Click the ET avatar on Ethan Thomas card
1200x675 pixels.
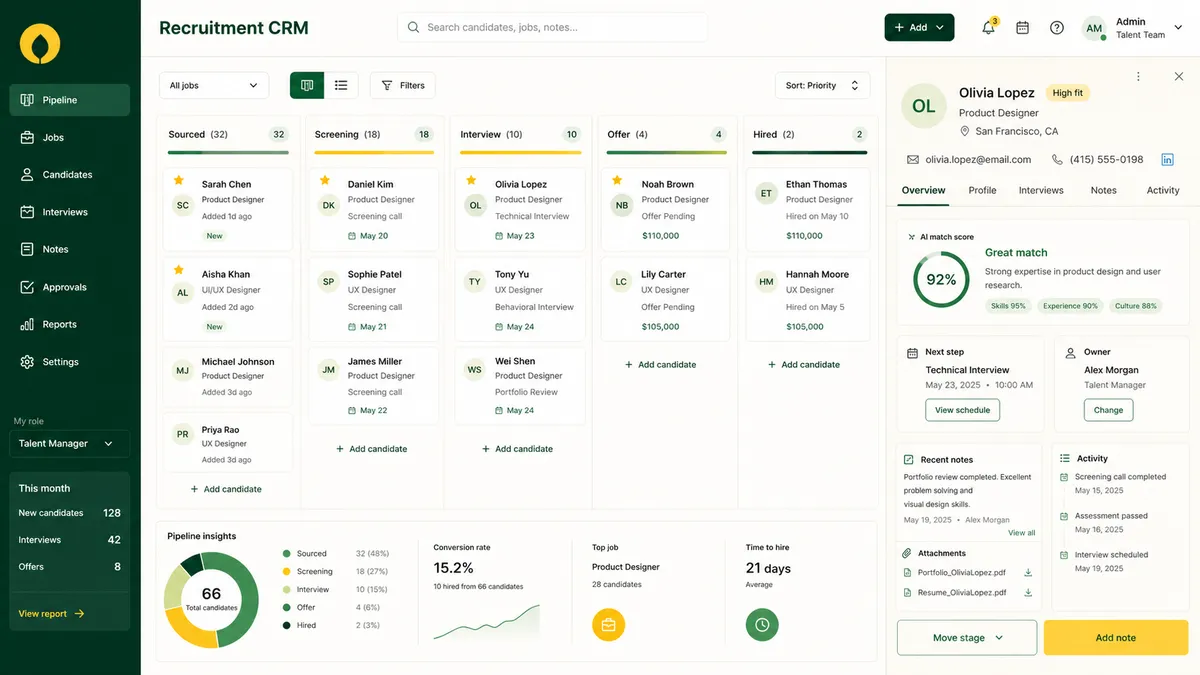(767, 194)
